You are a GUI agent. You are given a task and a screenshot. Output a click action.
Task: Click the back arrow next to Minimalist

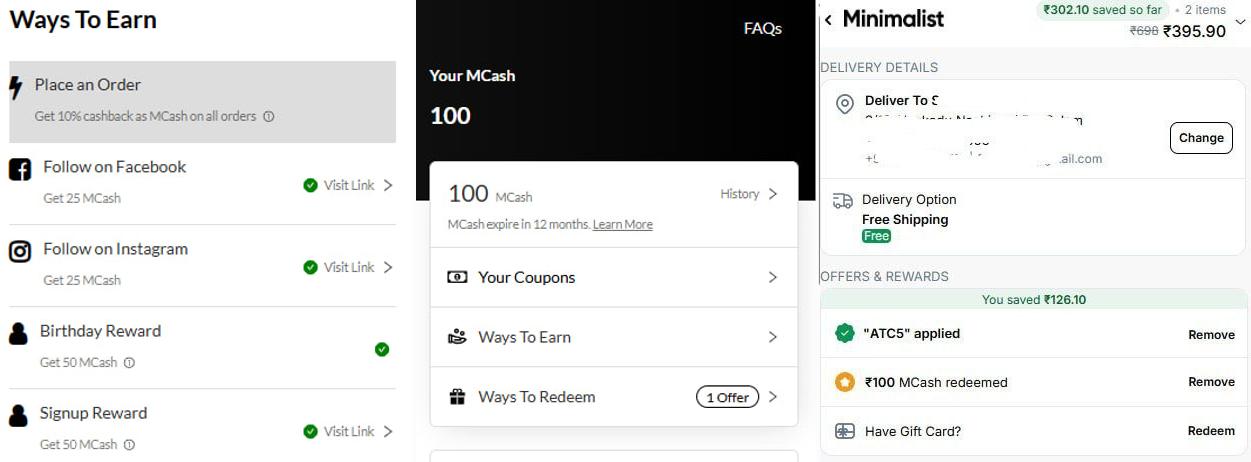coord(828,20)
